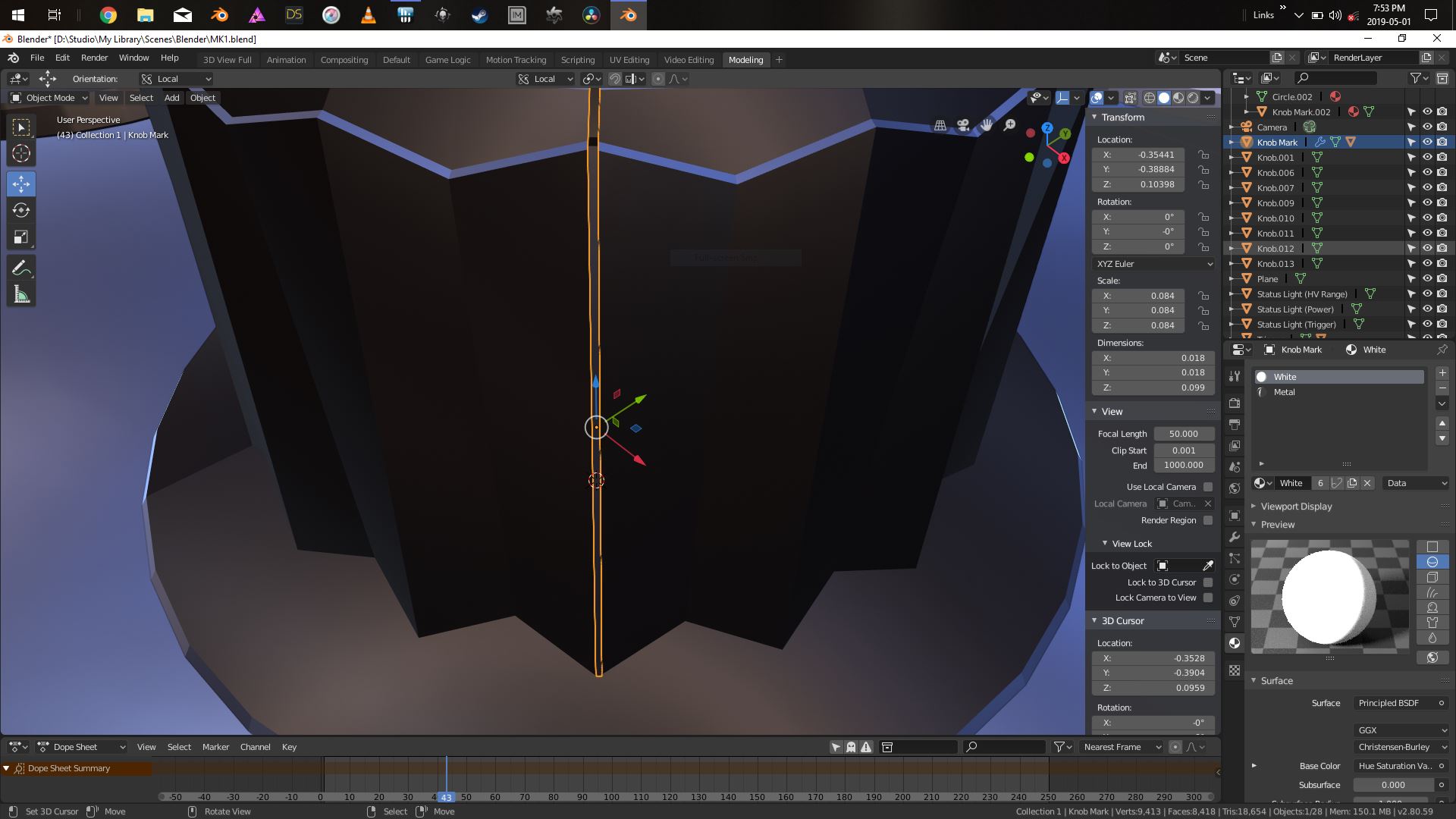The width and height of the screenshot is (1456, 819).
Task: Toggle visibility of Plane object
Action: point(1427,278)
